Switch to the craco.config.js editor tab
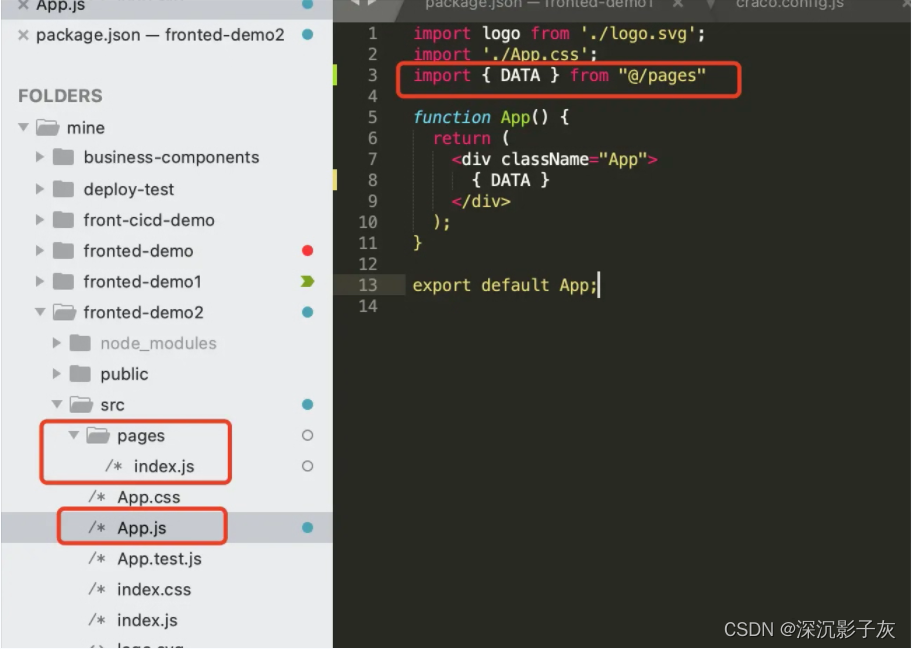 point(789,5)
